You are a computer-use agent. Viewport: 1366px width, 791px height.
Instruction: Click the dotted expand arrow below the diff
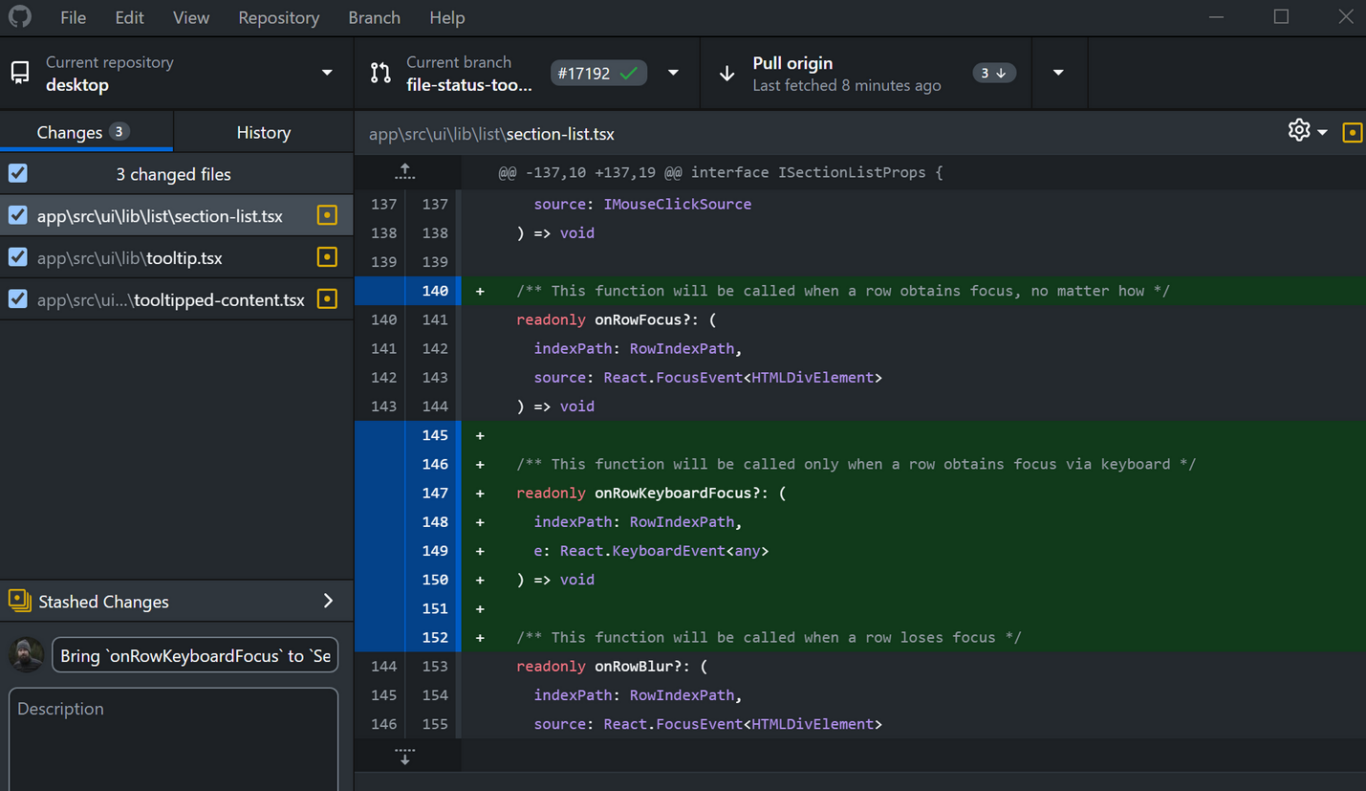pos(405,757)
